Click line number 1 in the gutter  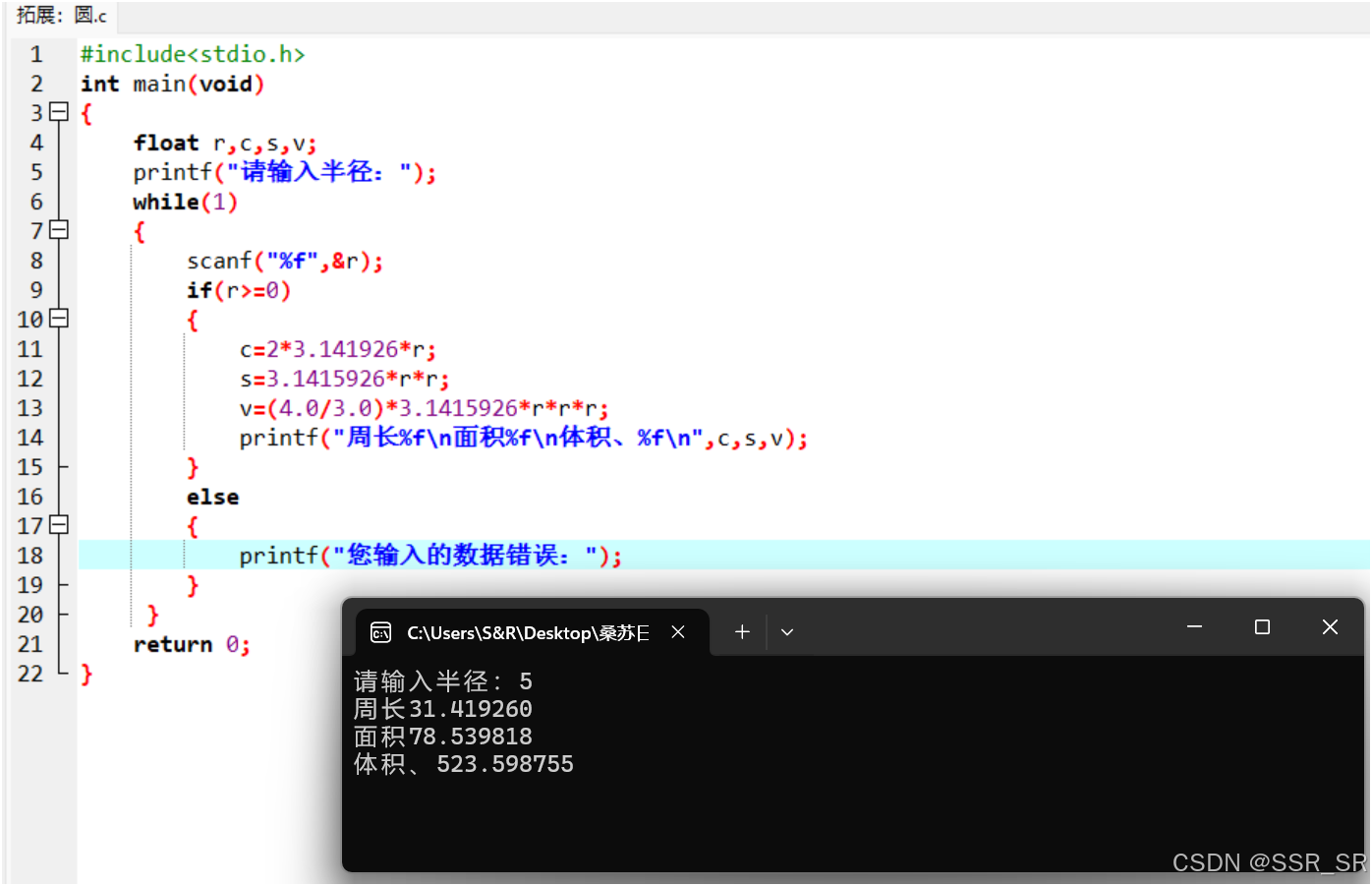(35, 54)
